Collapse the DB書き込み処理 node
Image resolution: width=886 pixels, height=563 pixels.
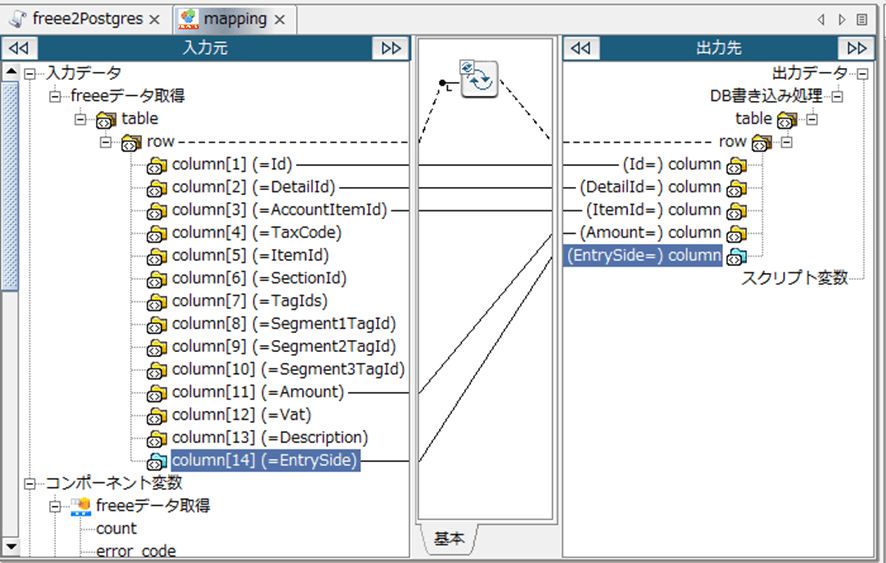pyautogui.click(x=837, y=96)
